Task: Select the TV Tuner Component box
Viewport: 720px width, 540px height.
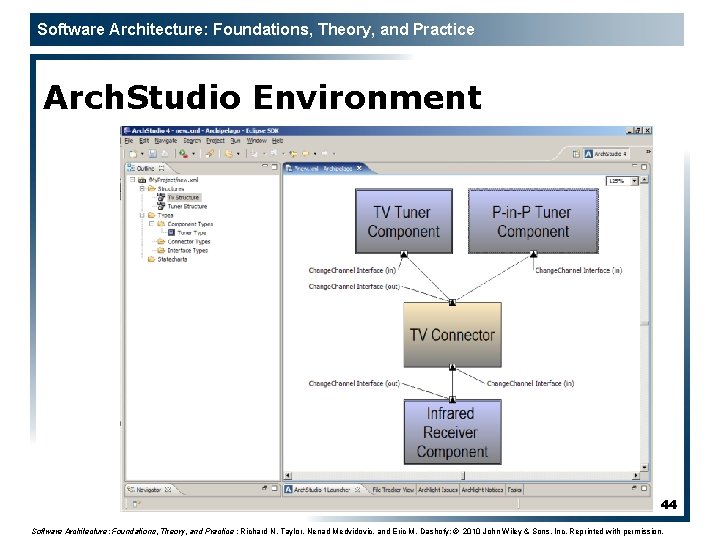Action: point(404,221)
